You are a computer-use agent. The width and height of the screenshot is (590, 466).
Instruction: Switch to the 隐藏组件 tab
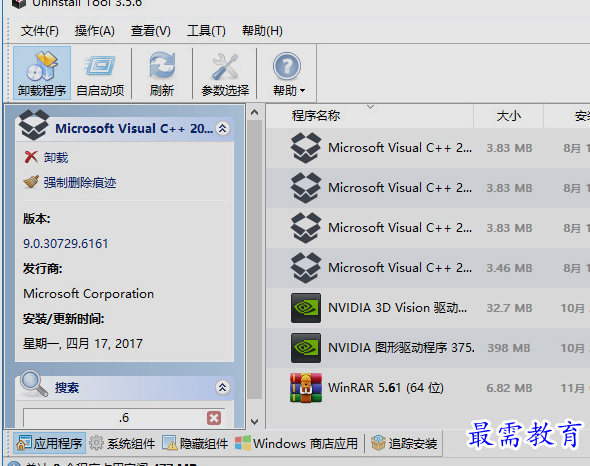click(x=195, y=443)
